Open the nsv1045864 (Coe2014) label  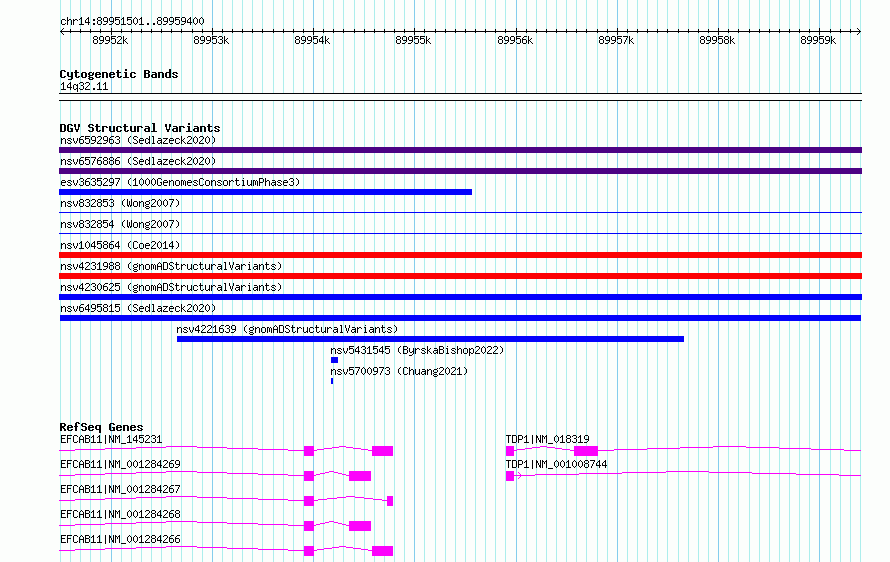pyautogui.click(x=120, y=245)
